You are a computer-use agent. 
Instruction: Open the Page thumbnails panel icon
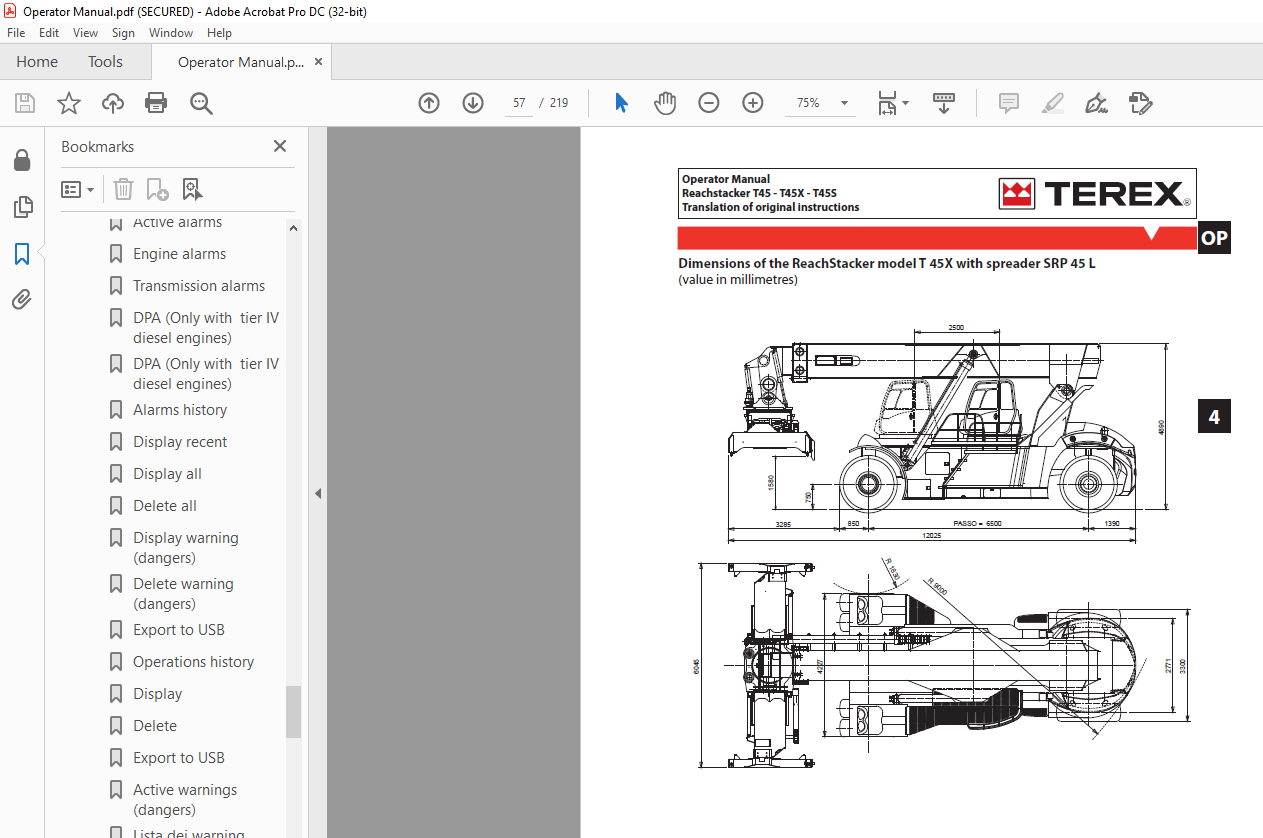coord(22,207)
